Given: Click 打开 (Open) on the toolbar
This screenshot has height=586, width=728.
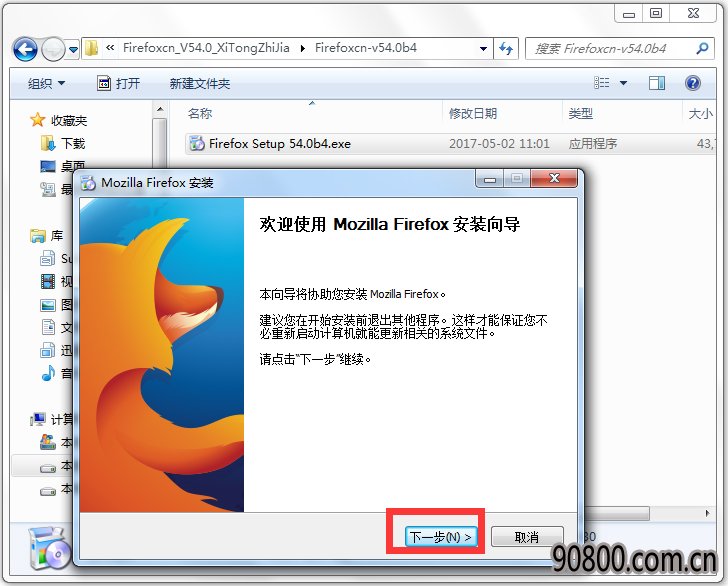Looking at the screenshot, I should click(118, 84).
